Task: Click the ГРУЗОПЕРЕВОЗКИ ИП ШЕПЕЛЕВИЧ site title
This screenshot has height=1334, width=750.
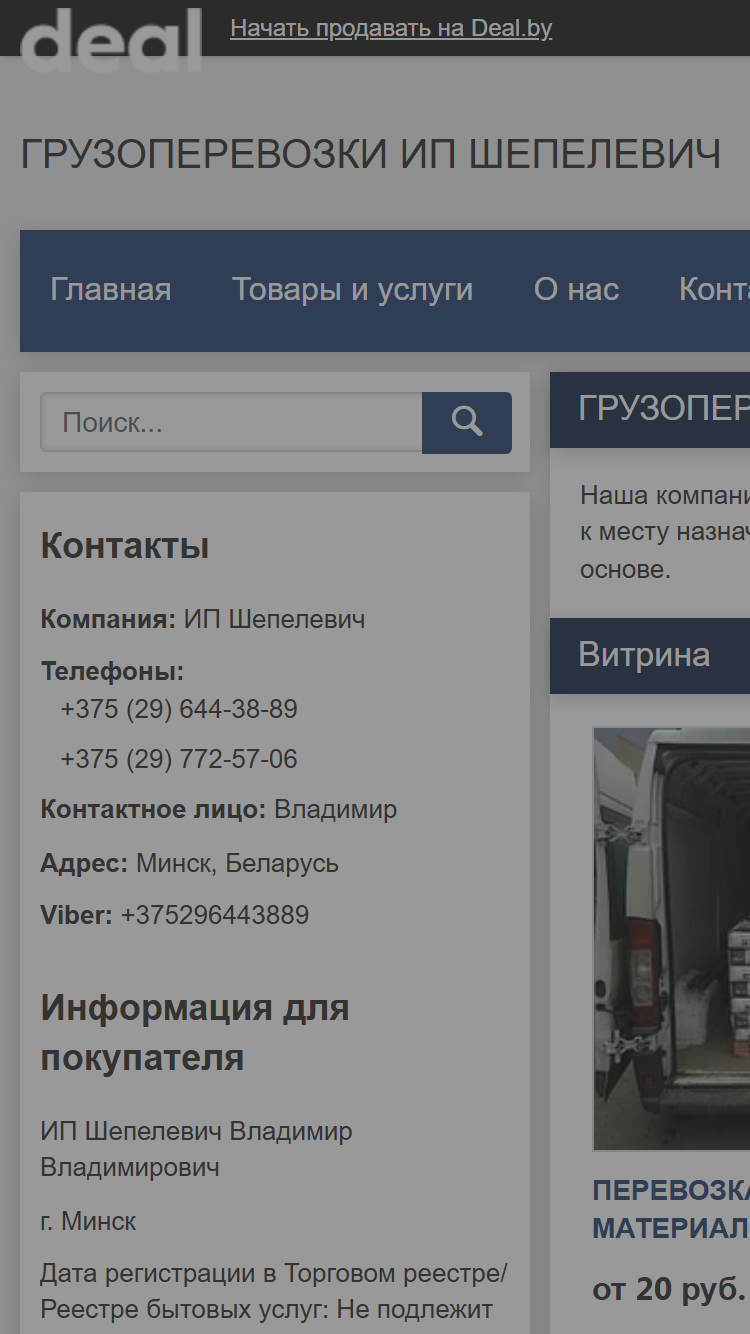Action: coord(371,155)
